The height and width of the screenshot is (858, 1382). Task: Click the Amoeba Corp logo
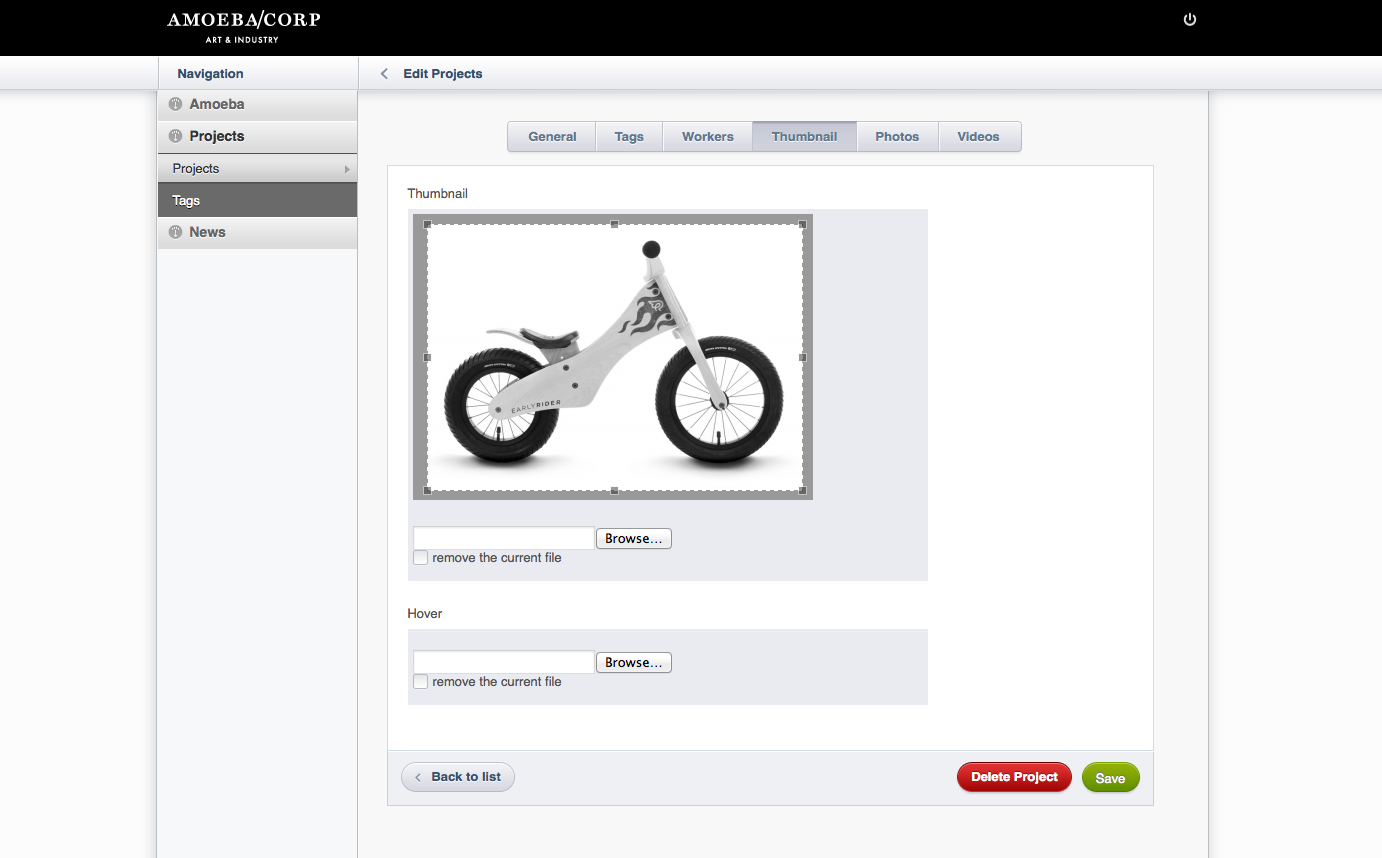click(243, 27)
